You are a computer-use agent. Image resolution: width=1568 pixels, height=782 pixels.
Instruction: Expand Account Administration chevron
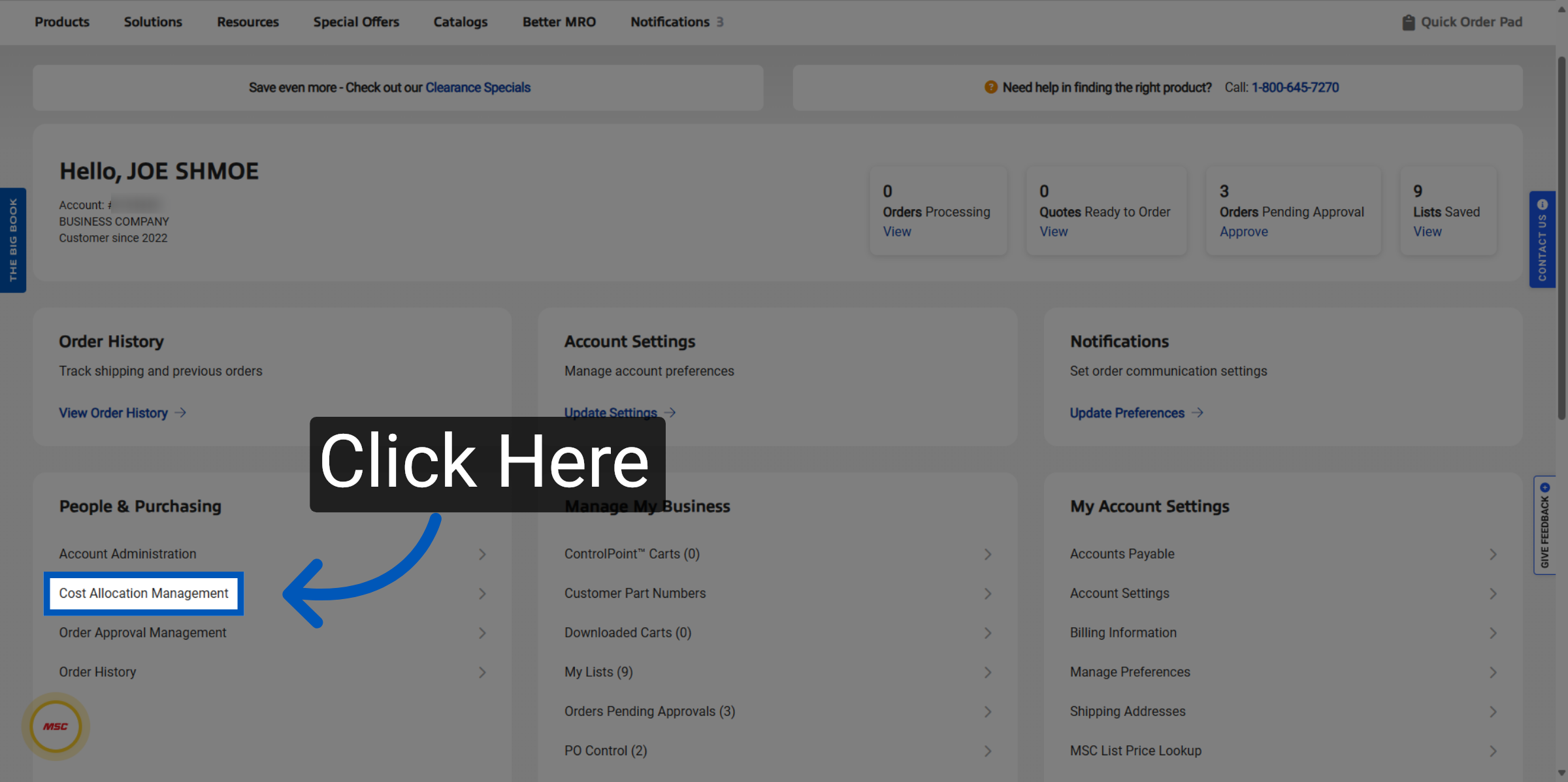pos(482,554)
